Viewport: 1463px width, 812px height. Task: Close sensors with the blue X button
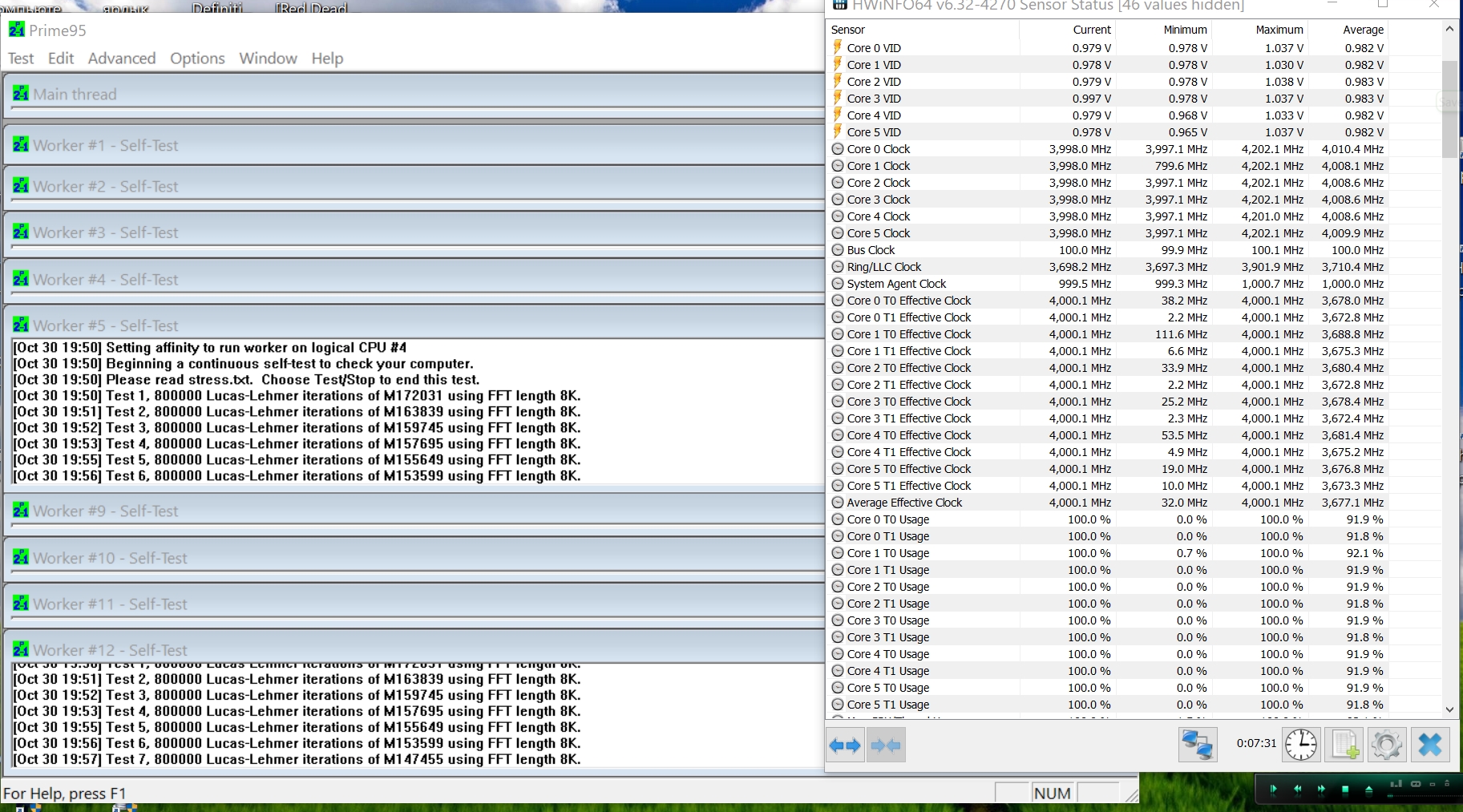1430,745
